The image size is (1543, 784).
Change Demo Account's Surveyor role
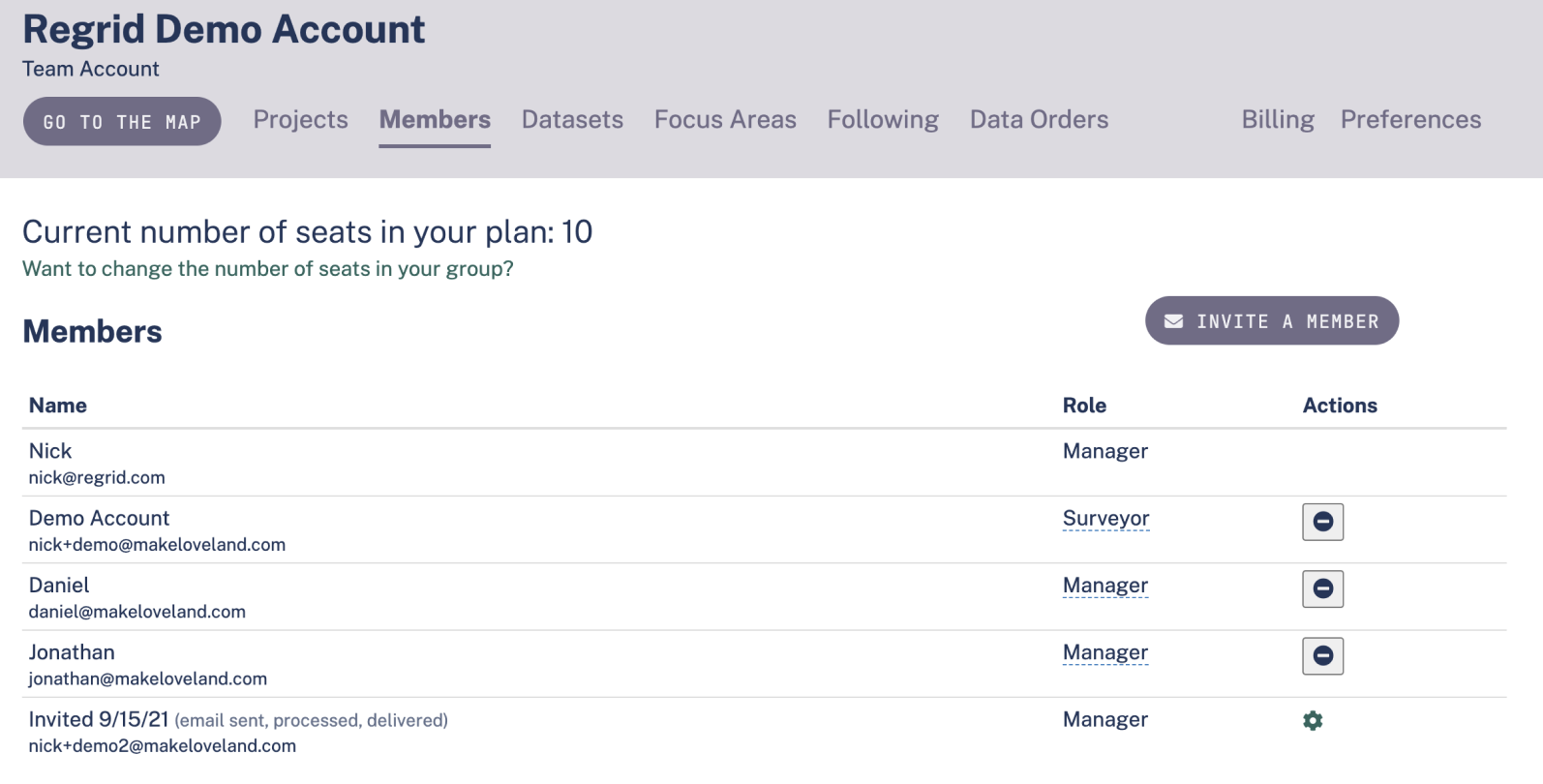[x=1105, y=519]
